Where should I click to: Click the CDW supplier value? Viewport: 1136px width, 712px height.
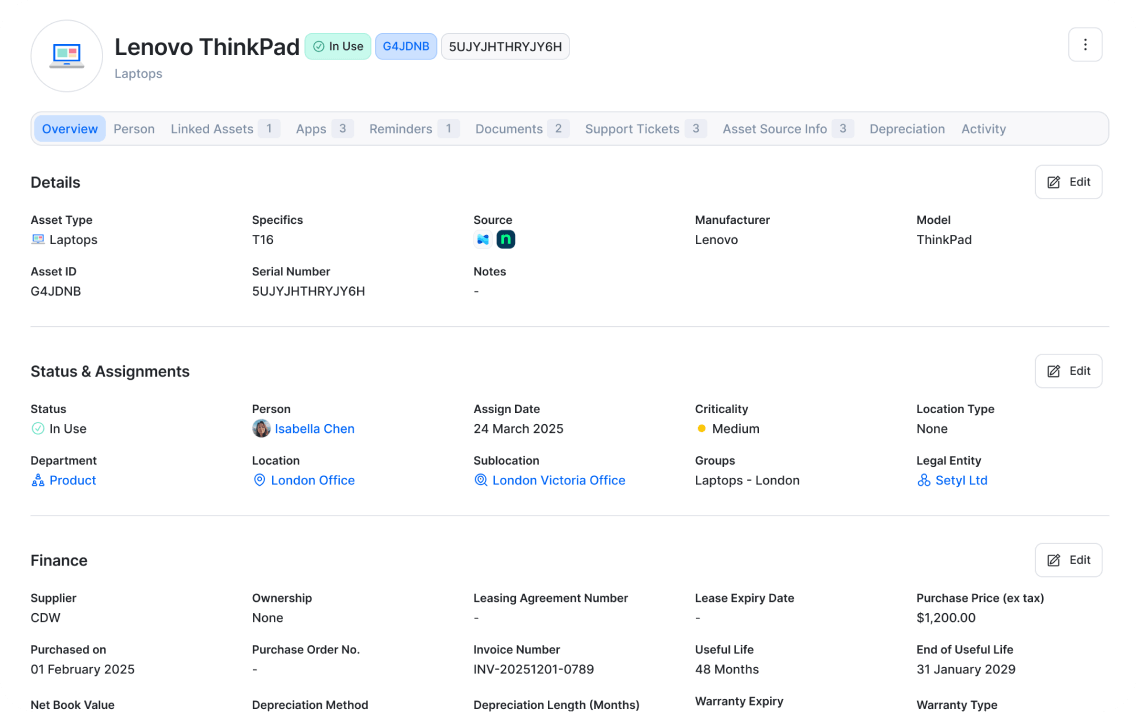(46, 618)
